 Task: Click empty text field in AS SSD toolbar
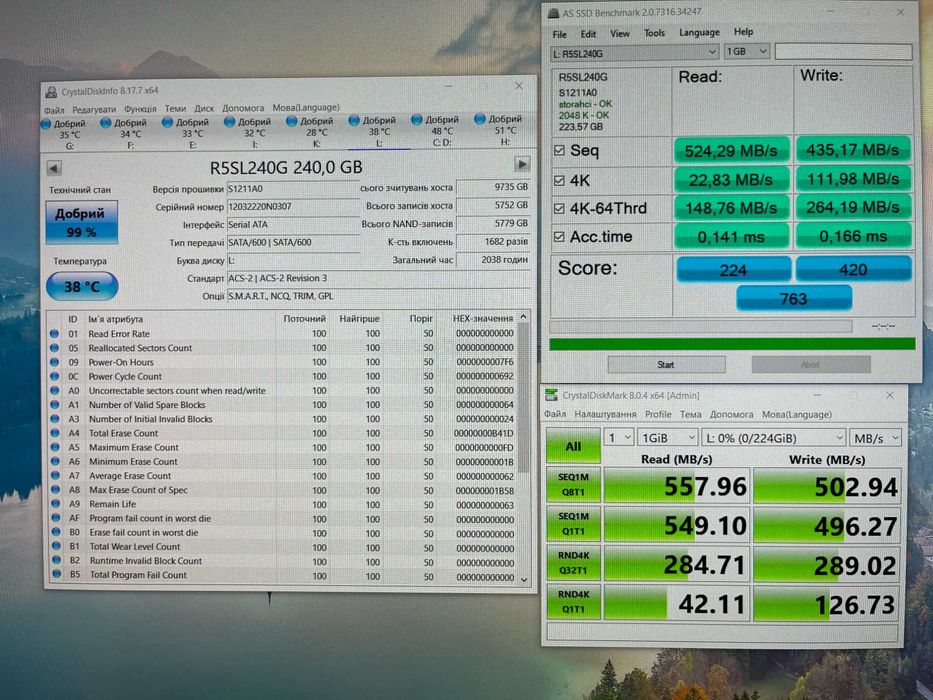pyautogui.click(x=844, y=52)
